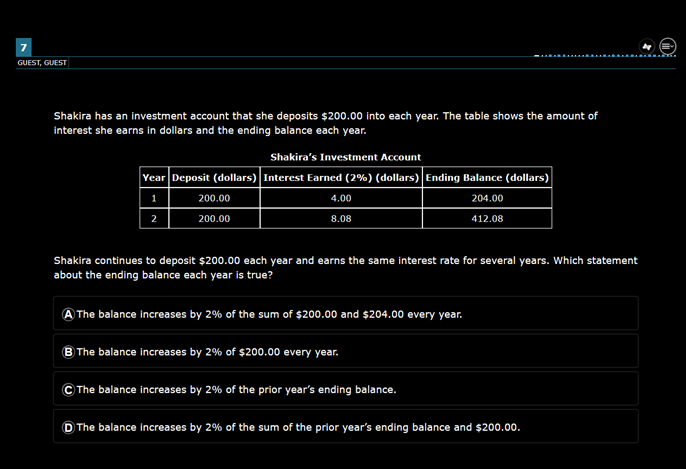Click the GUEST, GUEST user label
The image size is (686, 469).
42,63
